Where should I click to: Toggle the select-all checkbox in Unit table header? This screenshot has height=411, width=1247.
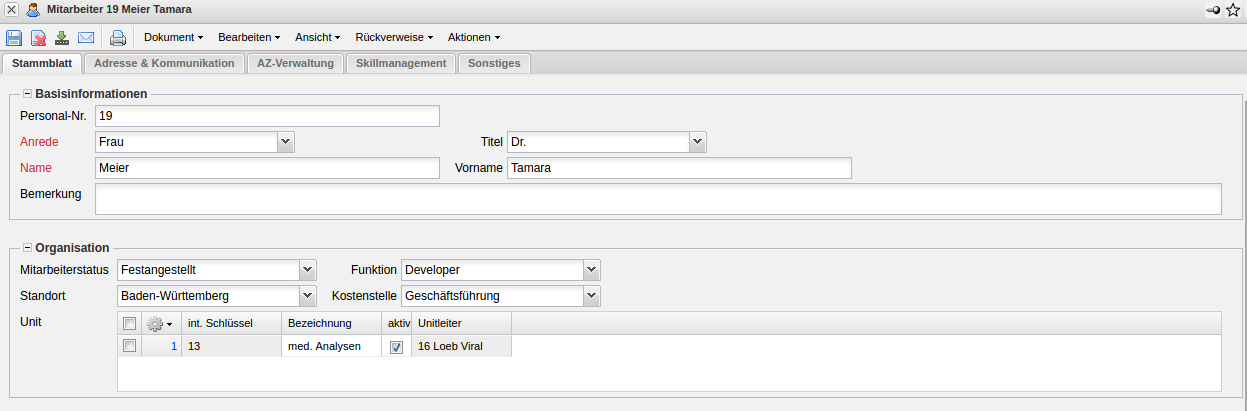(129, 323)
